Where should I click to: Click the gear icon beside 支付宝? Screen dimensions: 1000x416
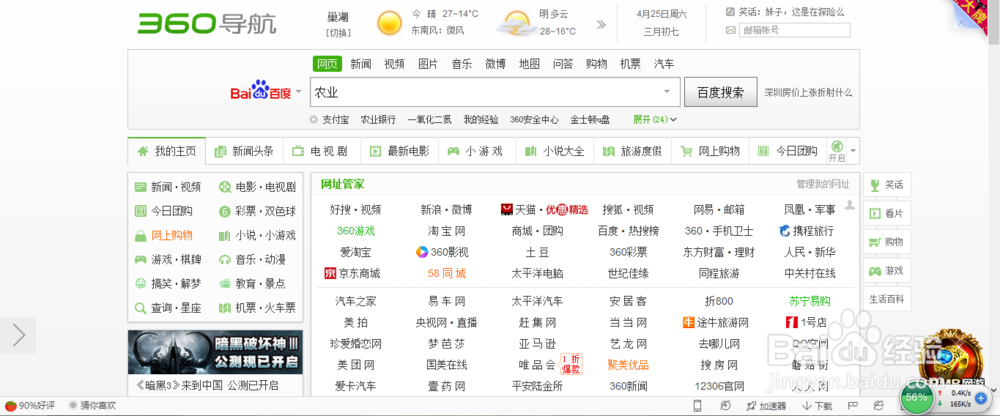click(x=313, y=119)
